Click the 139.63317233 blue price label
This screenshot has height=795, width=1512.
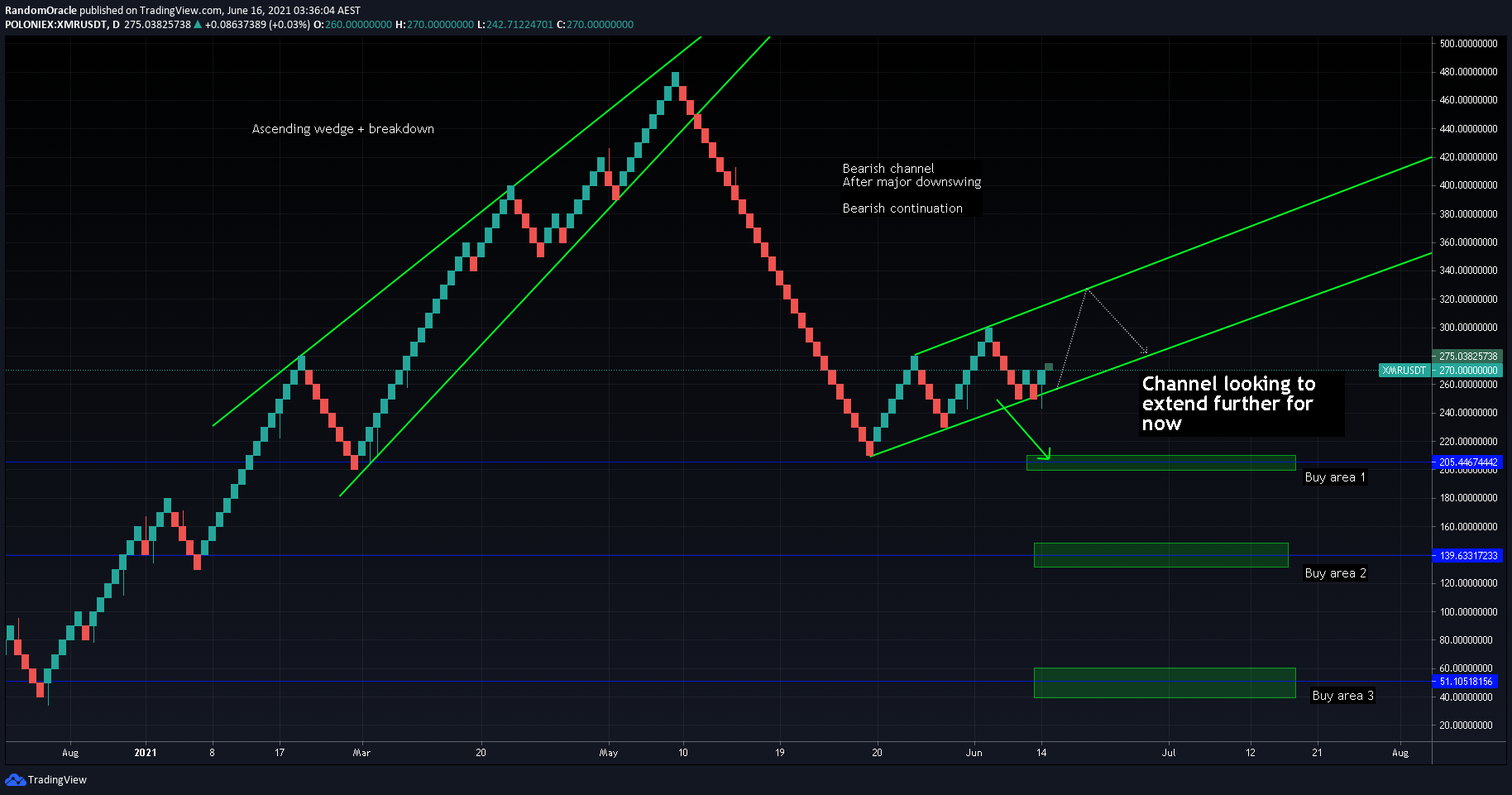[x=1468, y=556]
